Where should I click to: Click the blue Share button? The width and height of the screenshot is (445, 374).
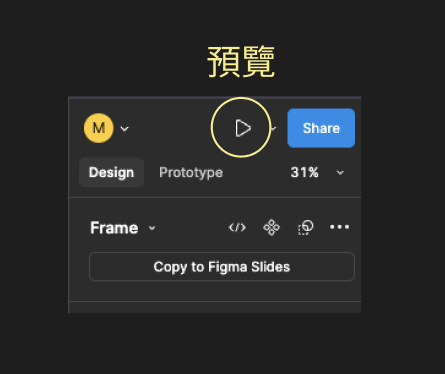click(321, 128)
